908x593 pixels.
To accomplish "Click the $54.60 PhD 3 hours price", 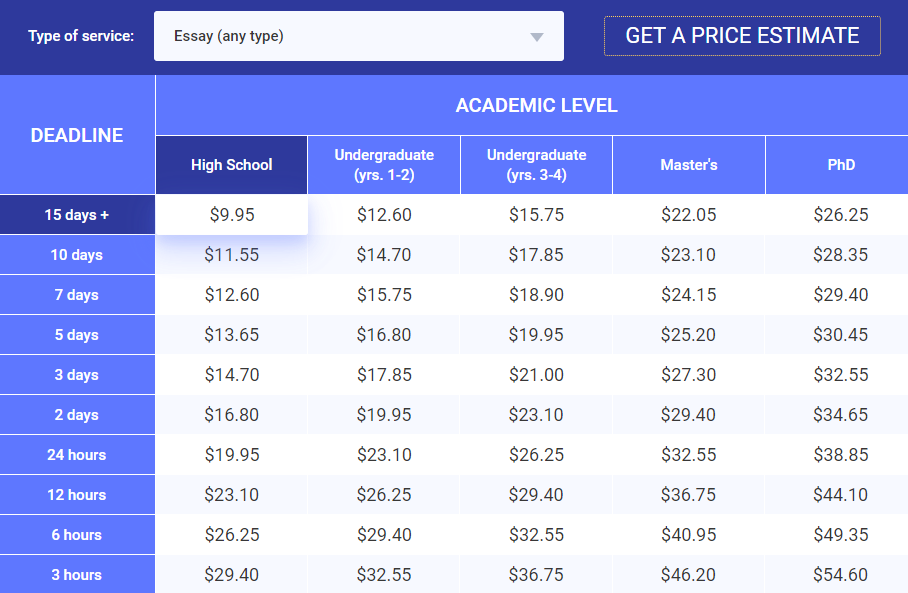I will click(x=840, y=574).
